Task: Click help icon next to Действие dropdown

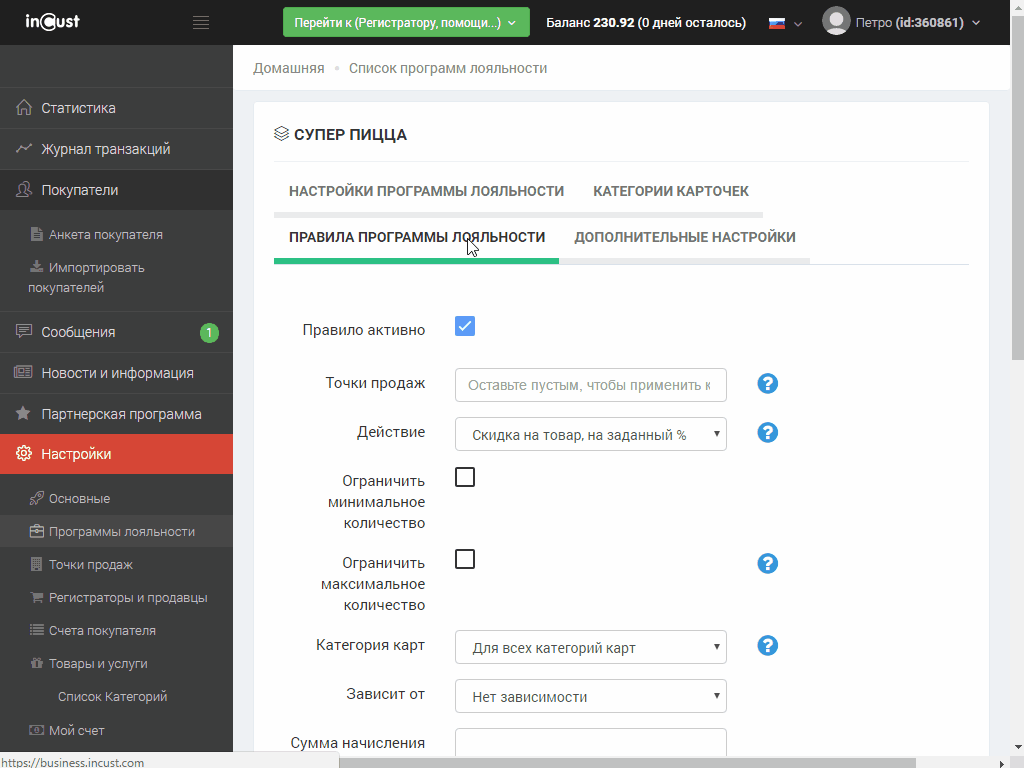Action: click(x=767, y=433)
